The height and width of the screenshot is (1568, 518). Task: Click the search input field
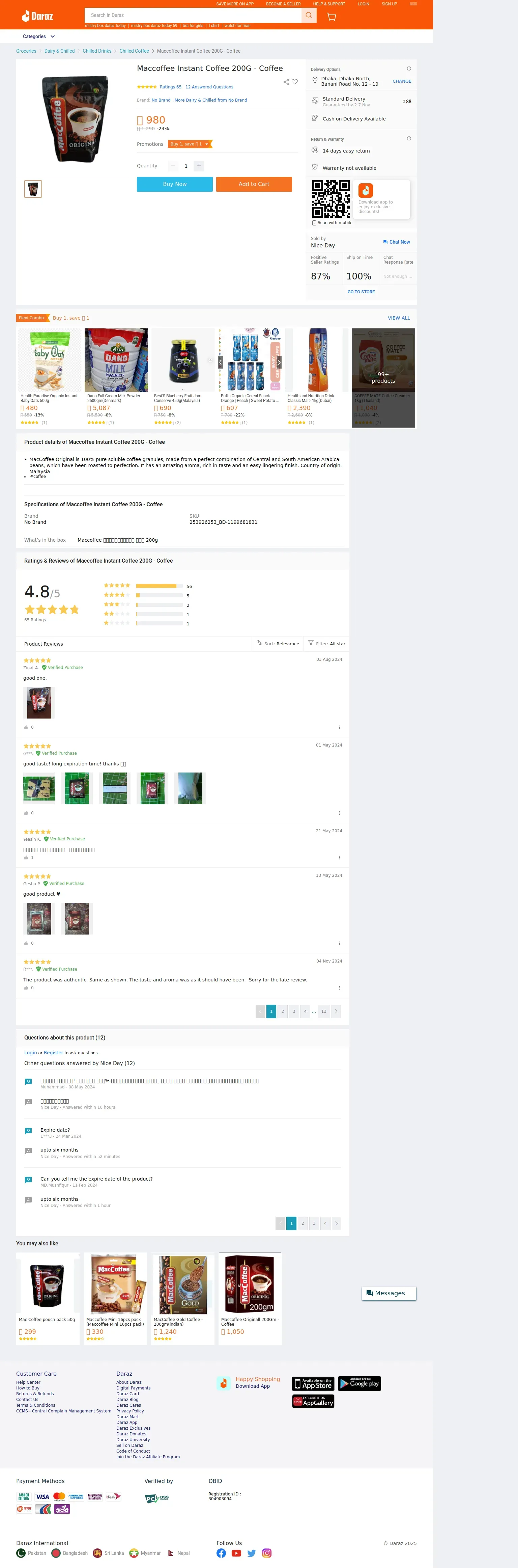pos(193,15)
